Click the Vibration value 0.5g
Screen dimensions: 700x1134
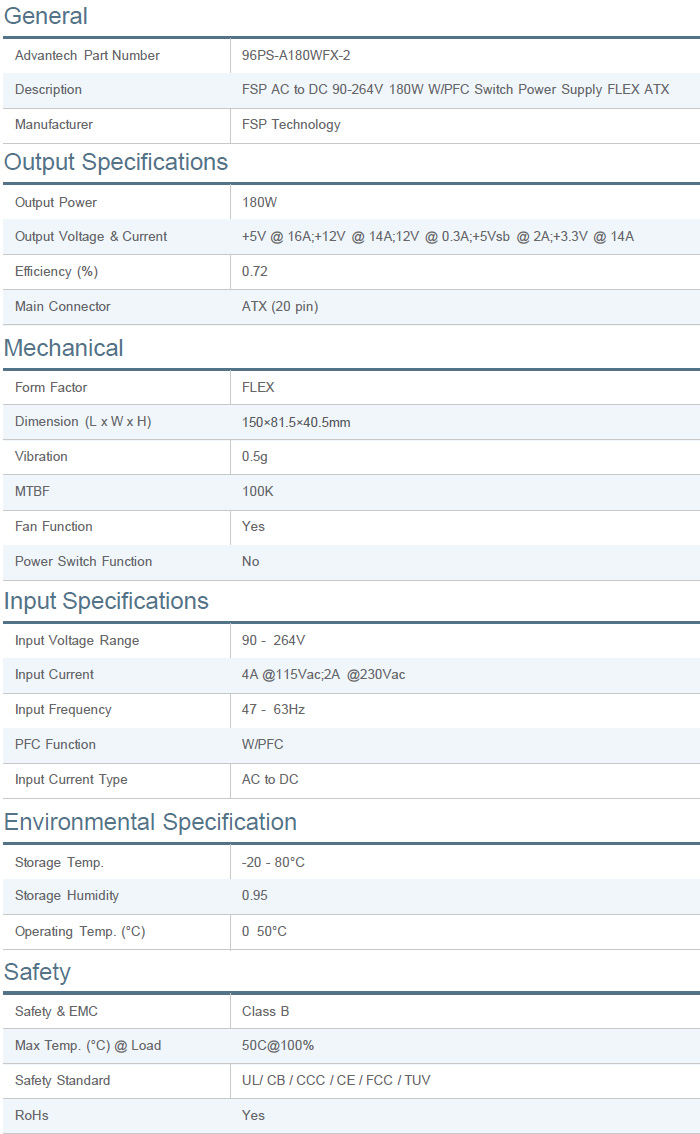(x=255, y=457)
